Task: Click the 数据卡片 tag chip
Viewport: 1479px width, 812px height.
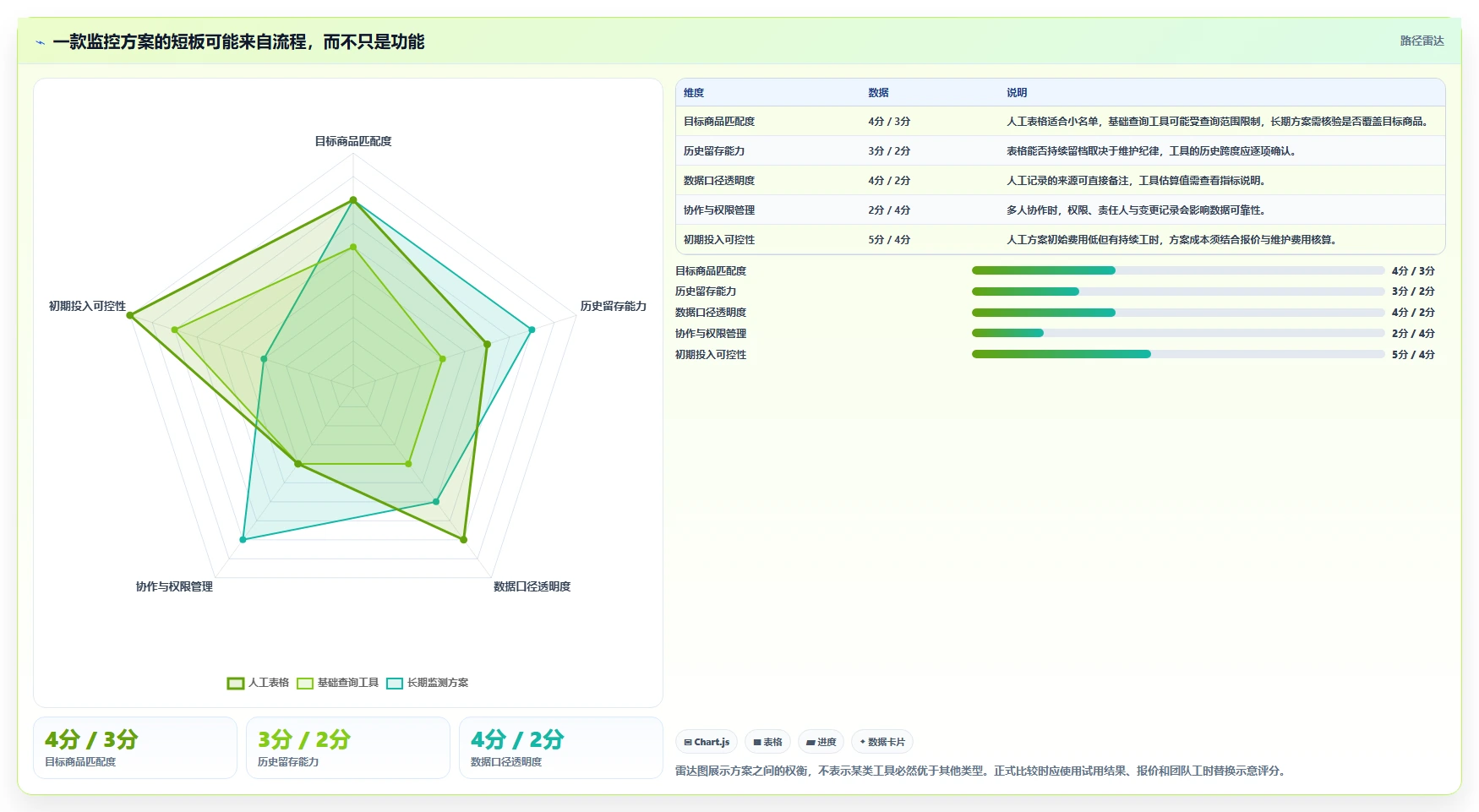Action: pyautogui.click(x=882, y=742)
